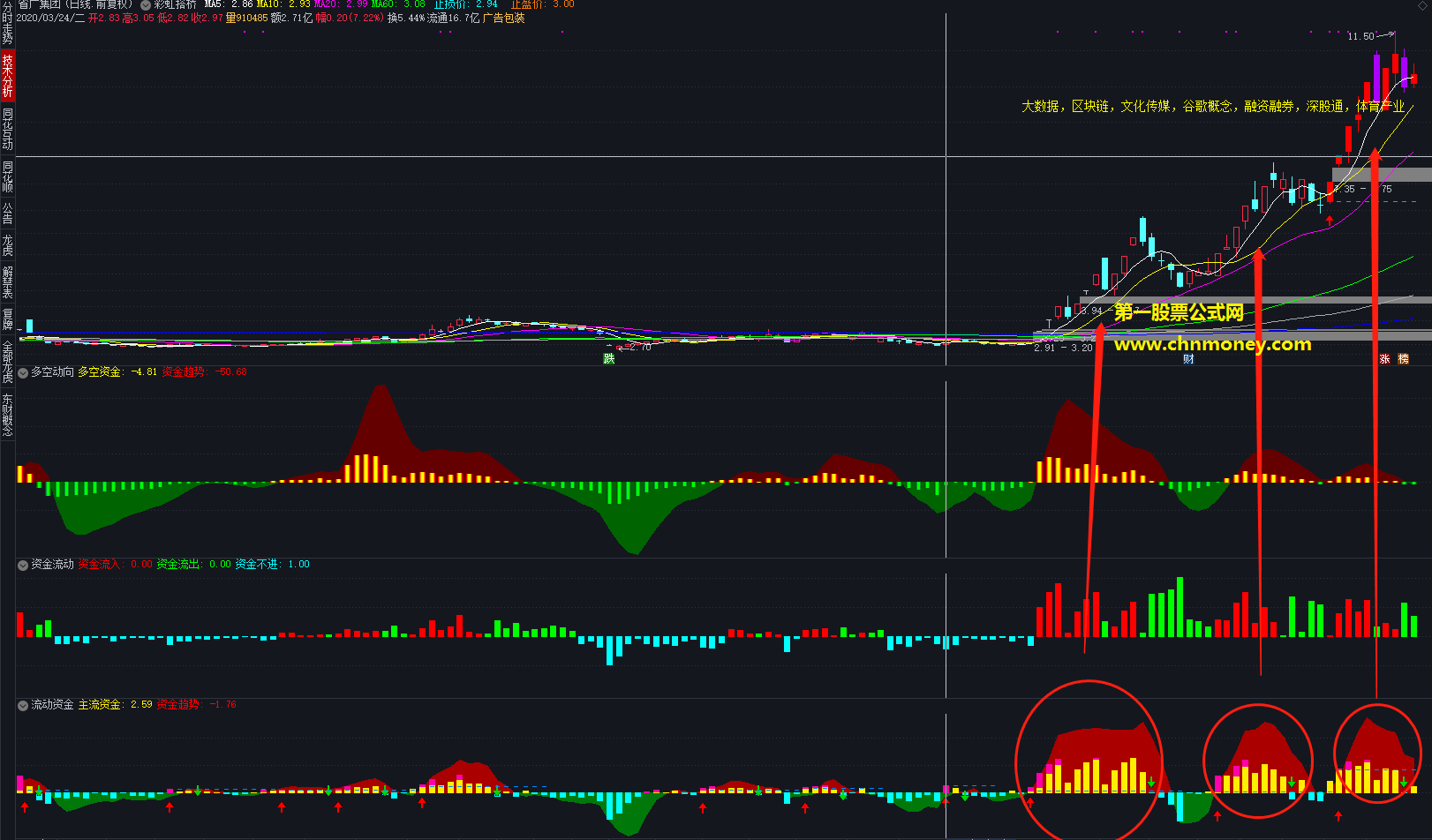Click the 资金流入: 0.00 value
Screen dimensions: 1432x840
(x=116, y=565)
